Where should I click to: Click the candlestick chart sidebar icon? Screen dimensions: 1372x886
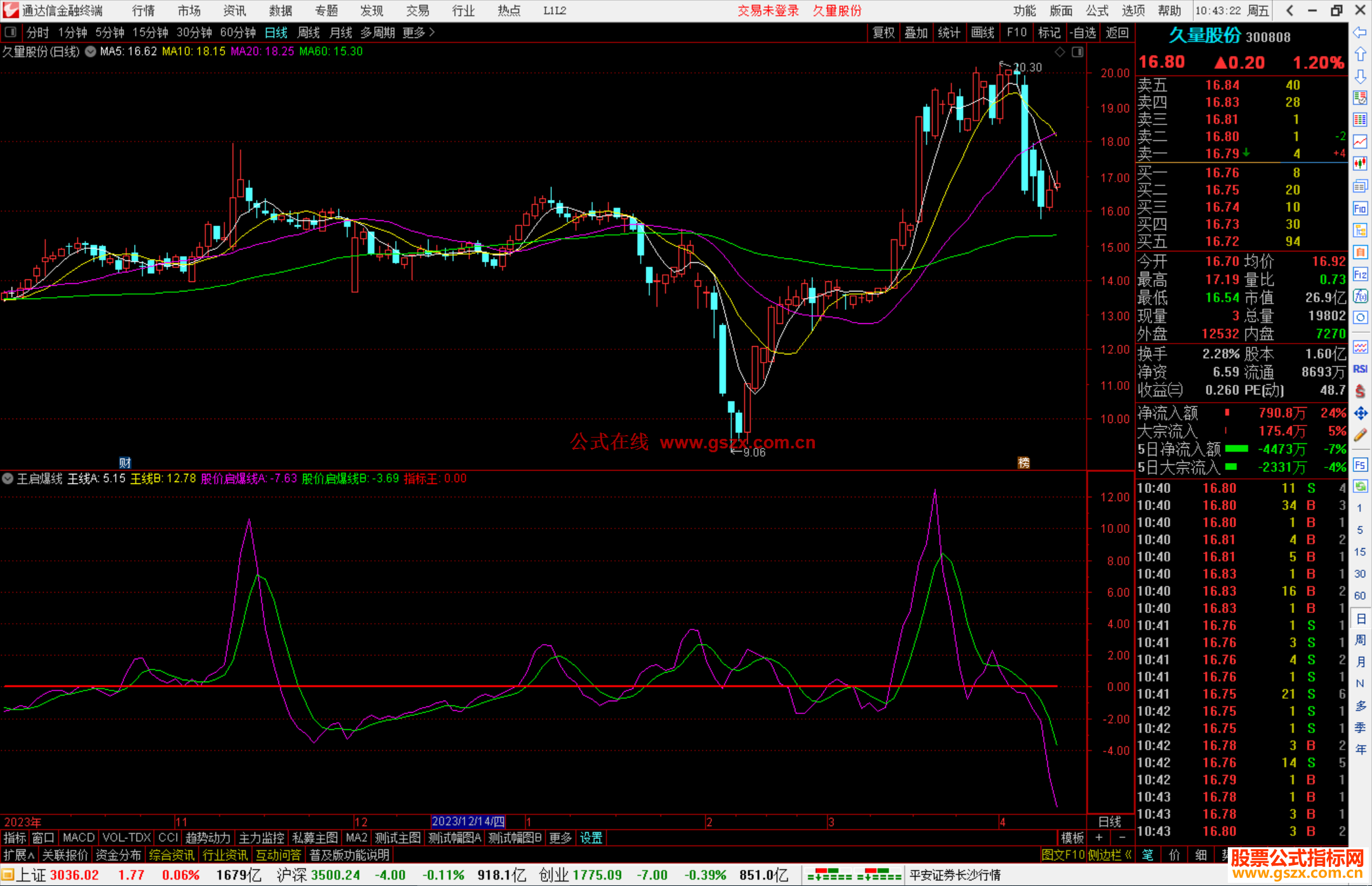(x=1360, y=163)
